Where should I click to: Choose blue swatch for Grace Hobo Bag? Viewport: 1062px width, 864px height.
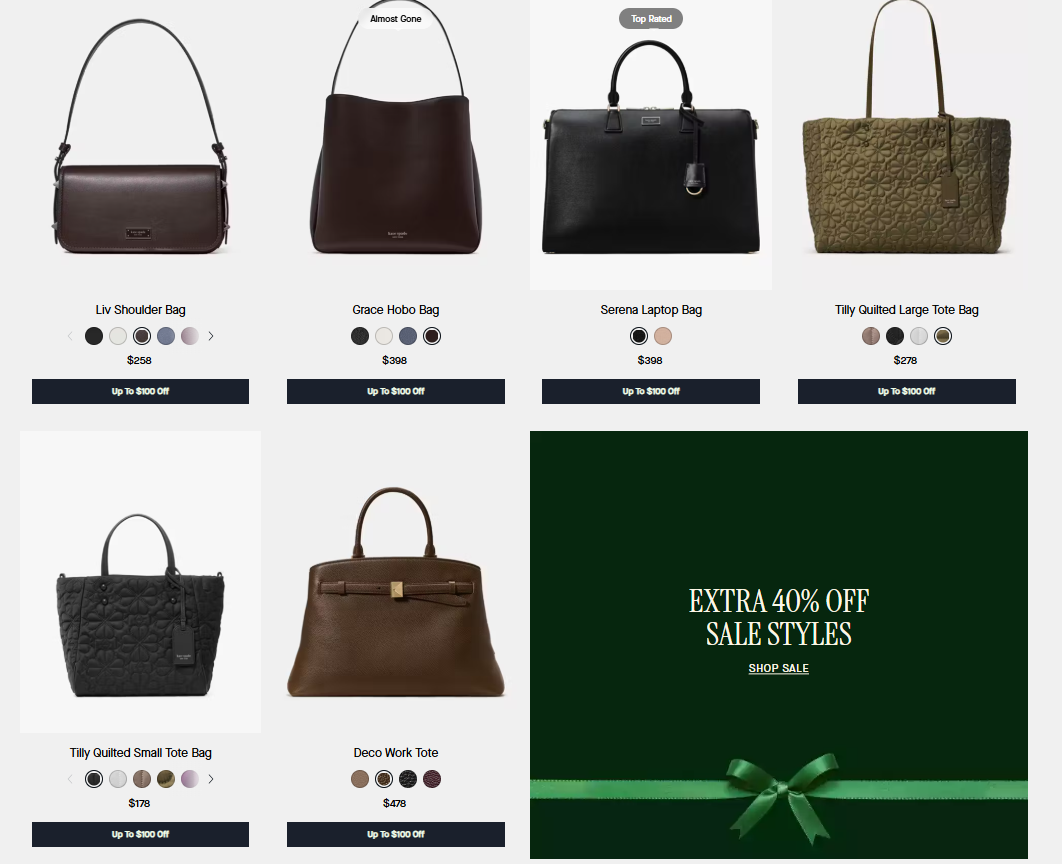(x=408, y=336)
